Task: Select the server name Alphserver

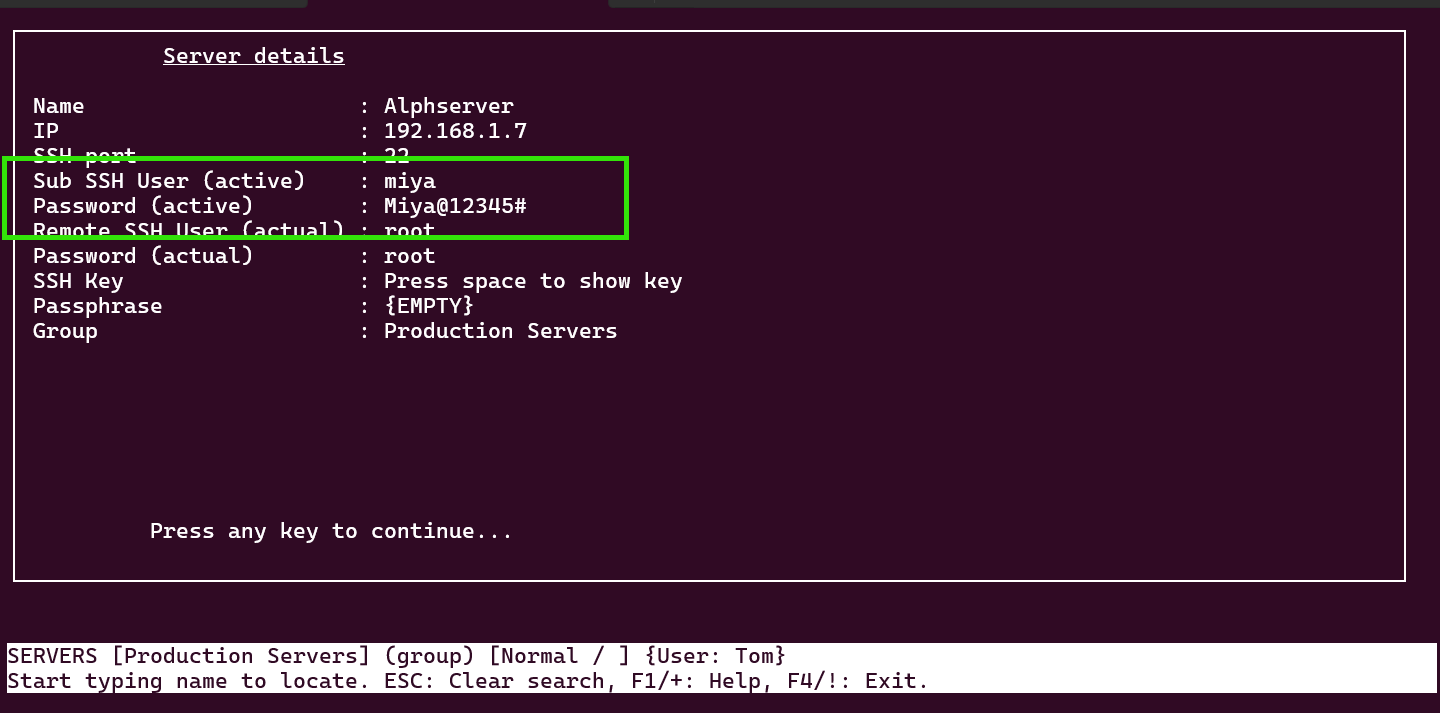Action: click(449, 106)
